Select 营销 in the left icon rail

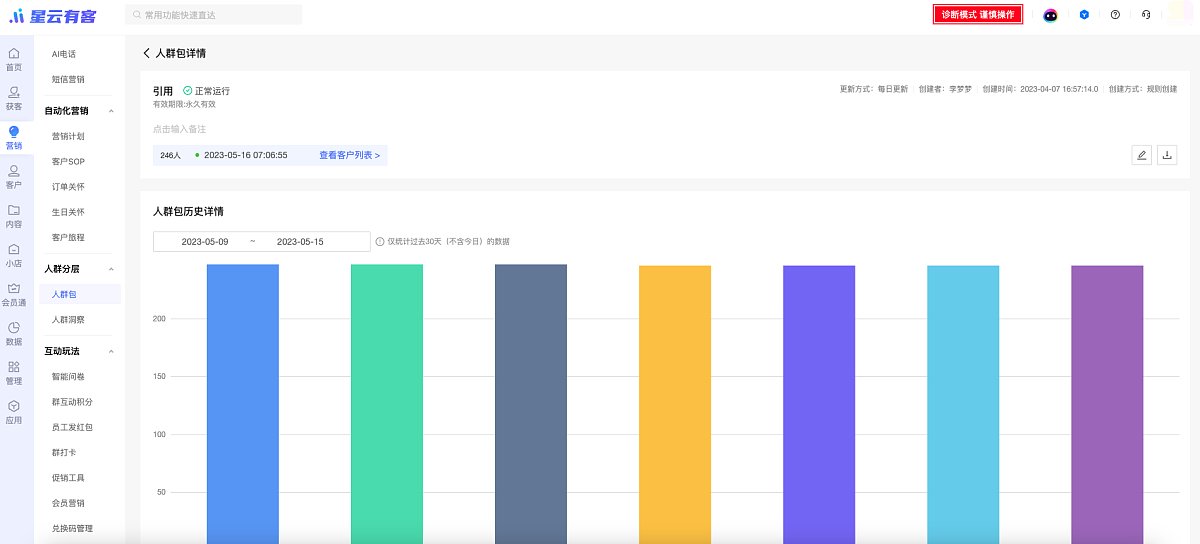click(14, 137)
